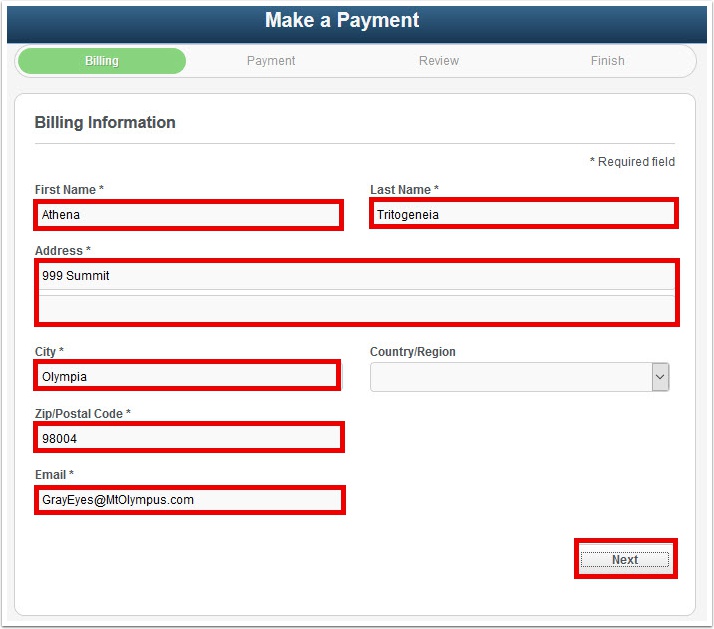Click the First Name field containing Athena

pyautogui.click(x=188, y=214)
